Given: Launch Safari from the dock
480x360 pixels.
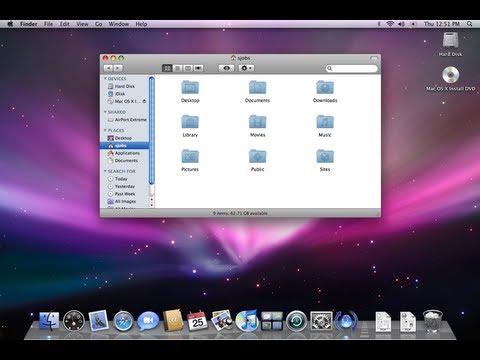Looking at the screenshot, I should (123, 321).
